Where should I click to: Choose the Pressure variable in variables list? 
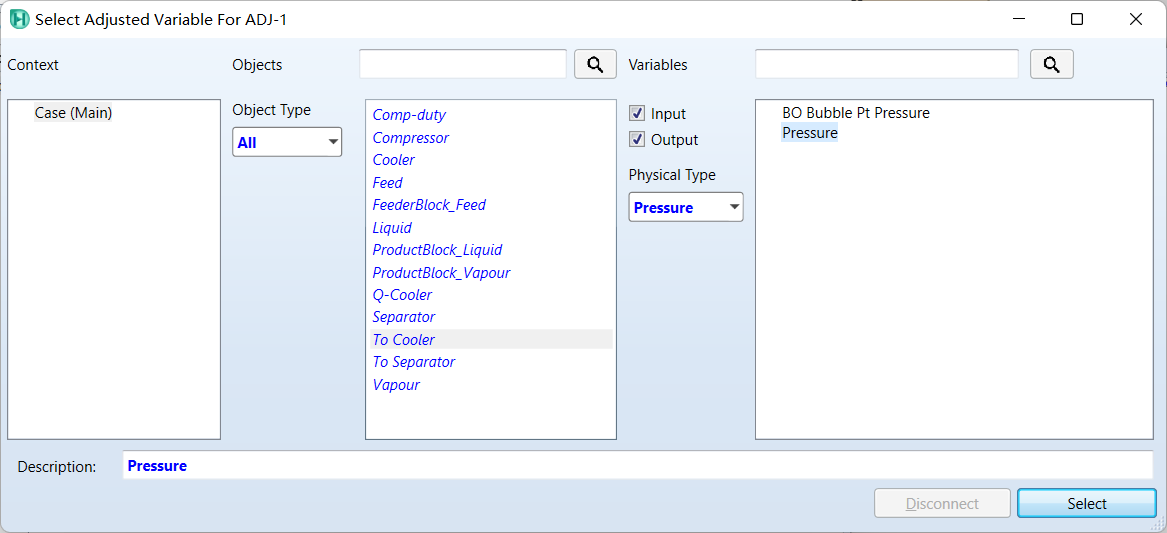pyautogui.click(x=809, y=133)
